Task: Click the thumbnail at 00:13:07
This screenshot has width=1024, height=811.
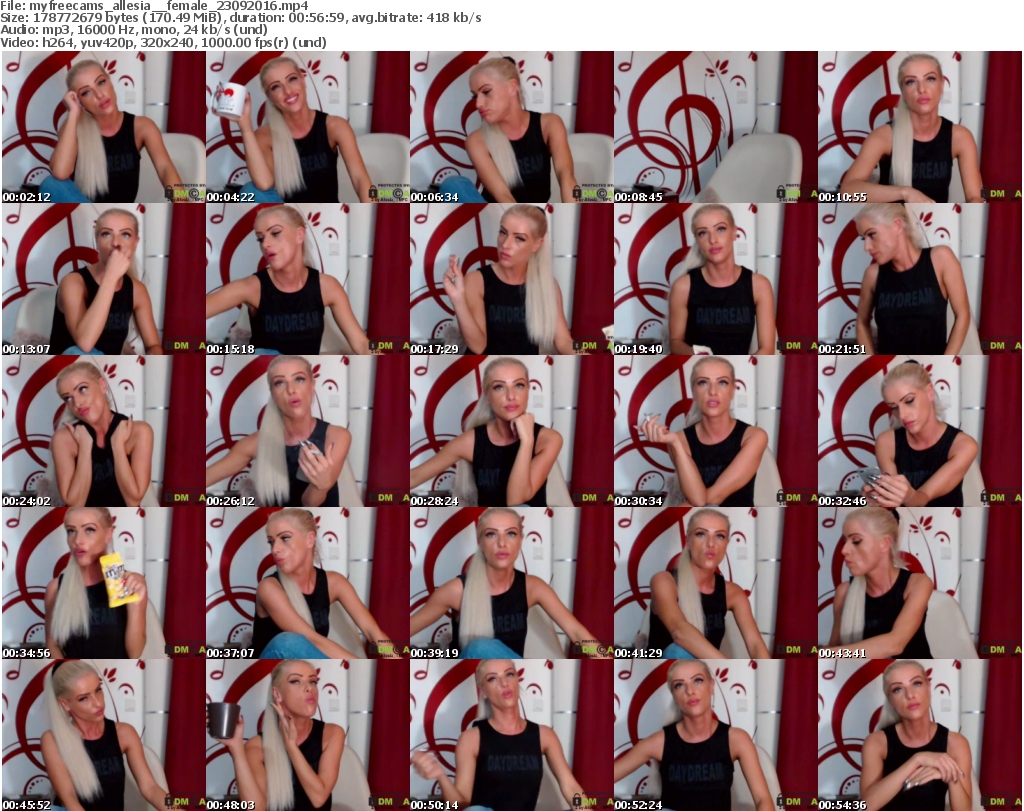Action: pos(104,279)
